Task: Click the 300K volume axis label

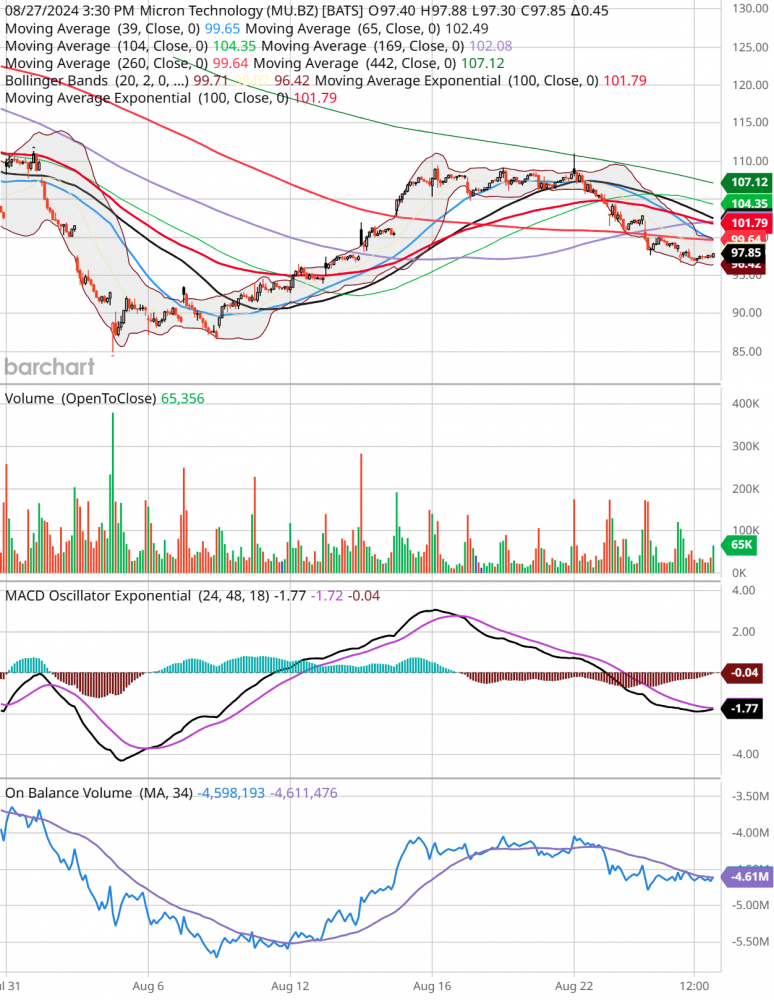Action: tap(746, 446)
